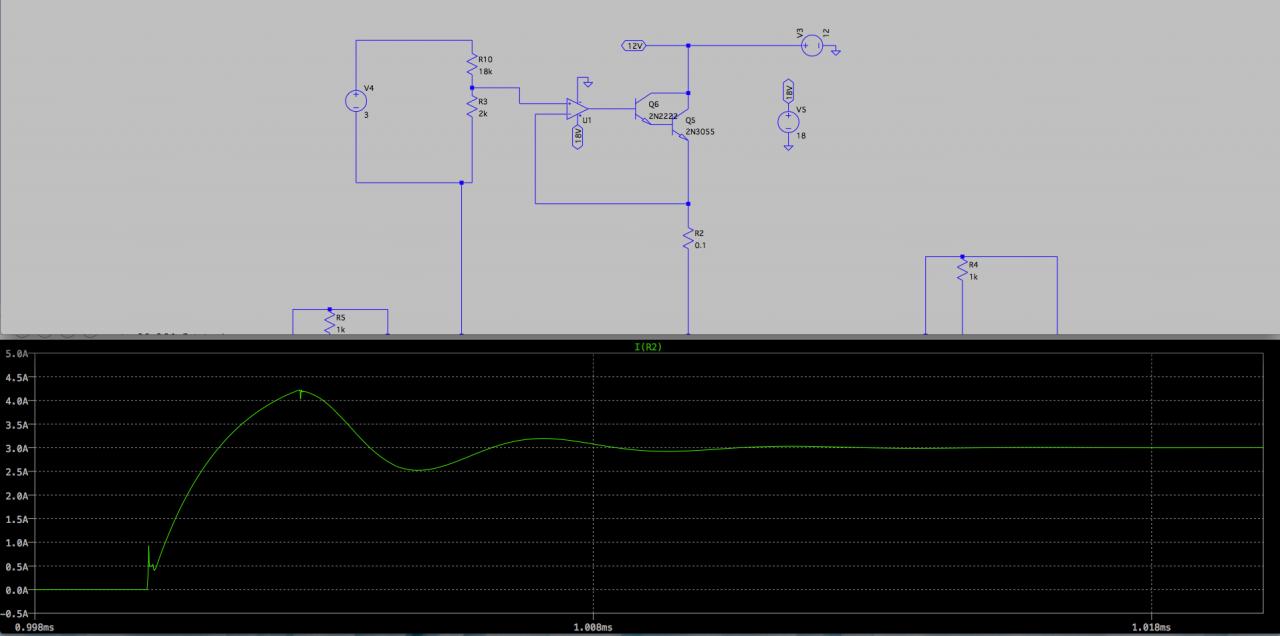Screen dimensions: 1280x636
Task: Click the 3.0A y-axis label
Action: [16, 448]
